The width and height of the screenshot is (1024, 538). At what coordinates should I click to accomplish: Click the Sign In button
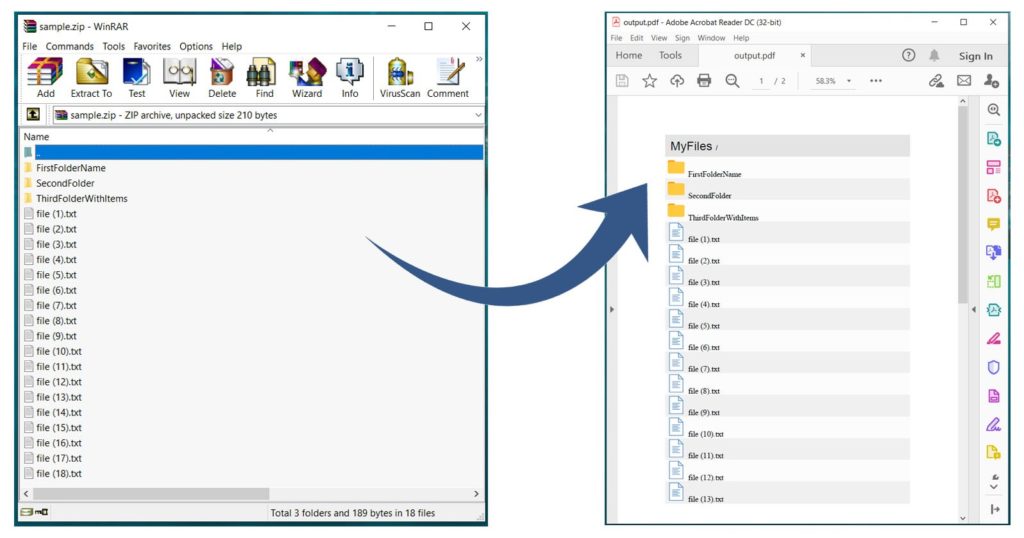[x=975, y=56]
